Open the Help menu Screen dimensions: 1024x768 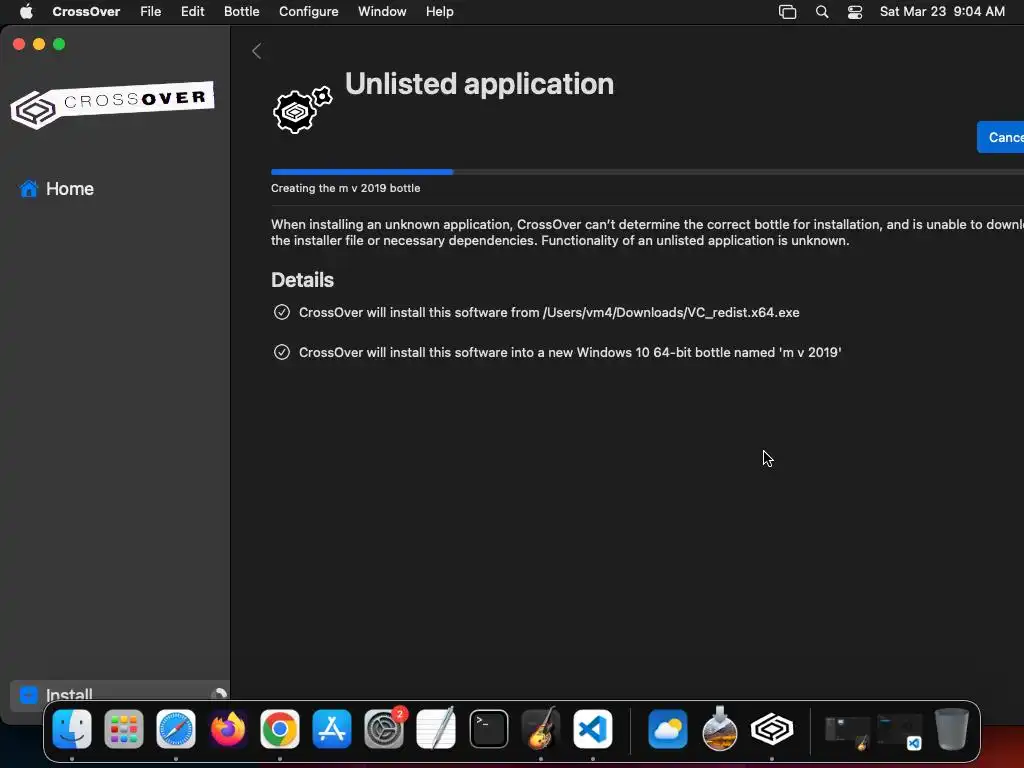[x=440, y=11]
